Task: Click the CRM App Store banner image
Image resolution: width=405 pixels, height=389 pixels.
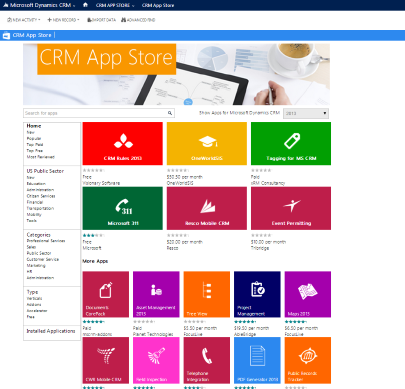Action: coord(176,74)
